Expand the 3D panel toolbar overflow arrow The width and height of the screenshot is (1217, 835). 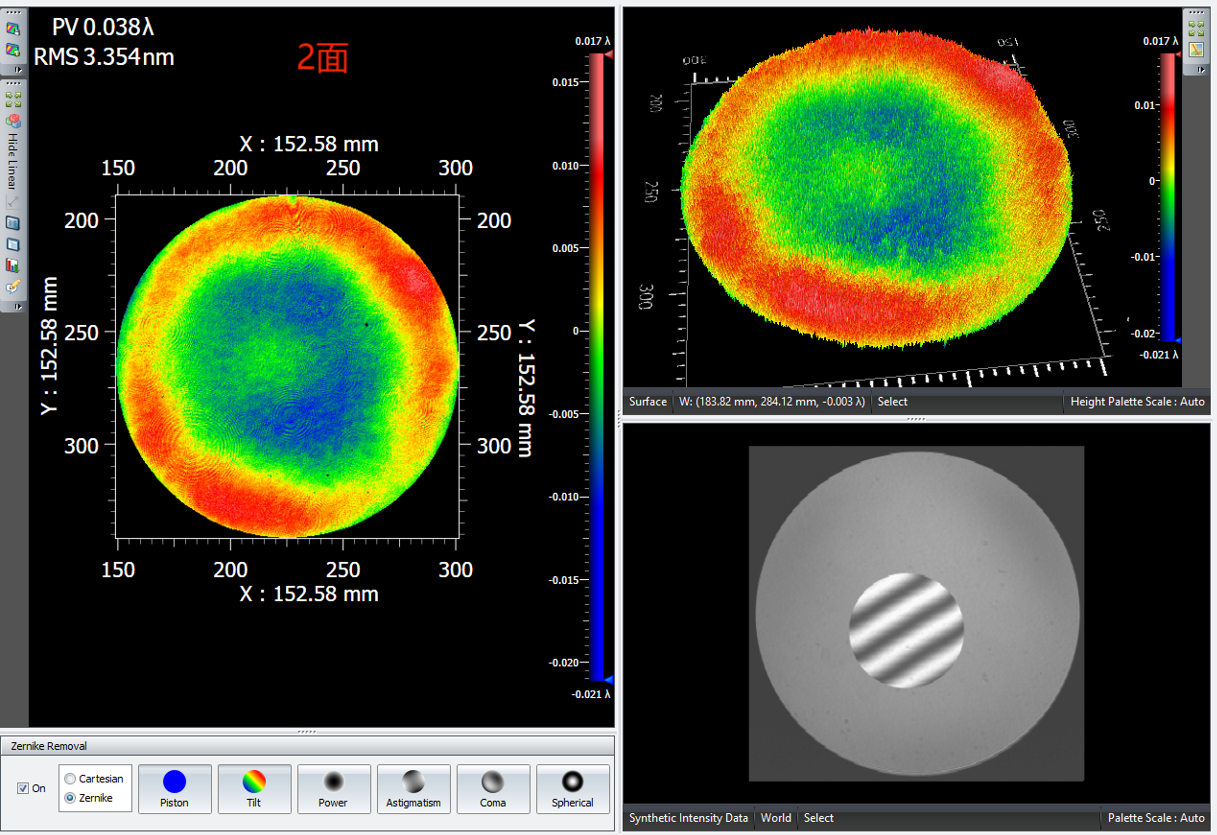[x=1201, y=69]
